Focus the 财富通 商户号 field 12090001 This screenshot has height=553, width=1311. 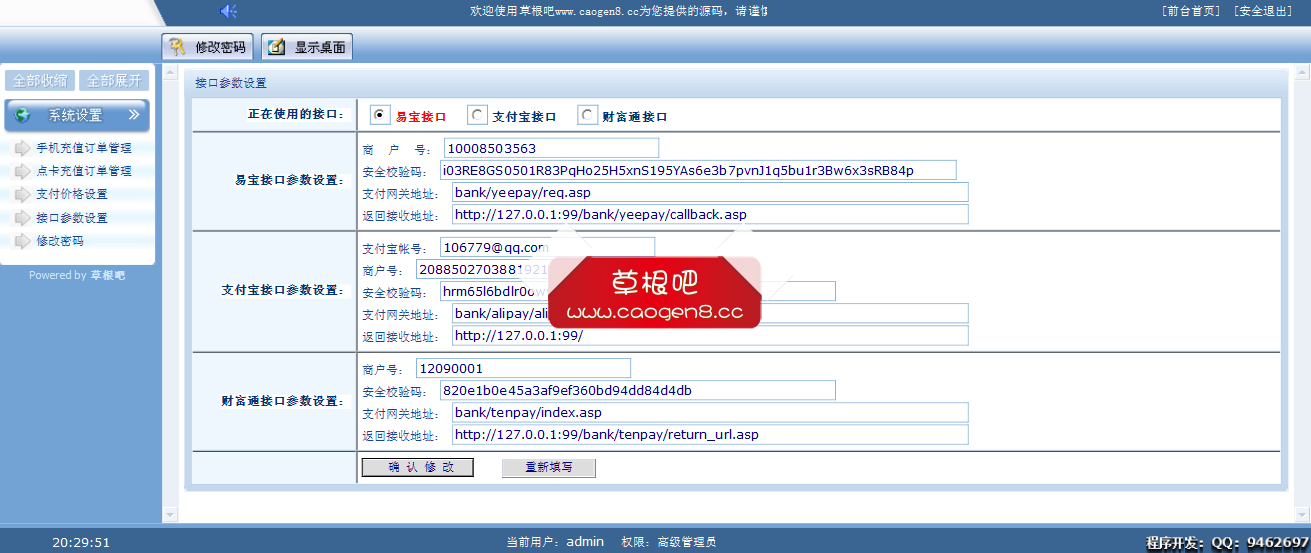click(x=523, y=368)
